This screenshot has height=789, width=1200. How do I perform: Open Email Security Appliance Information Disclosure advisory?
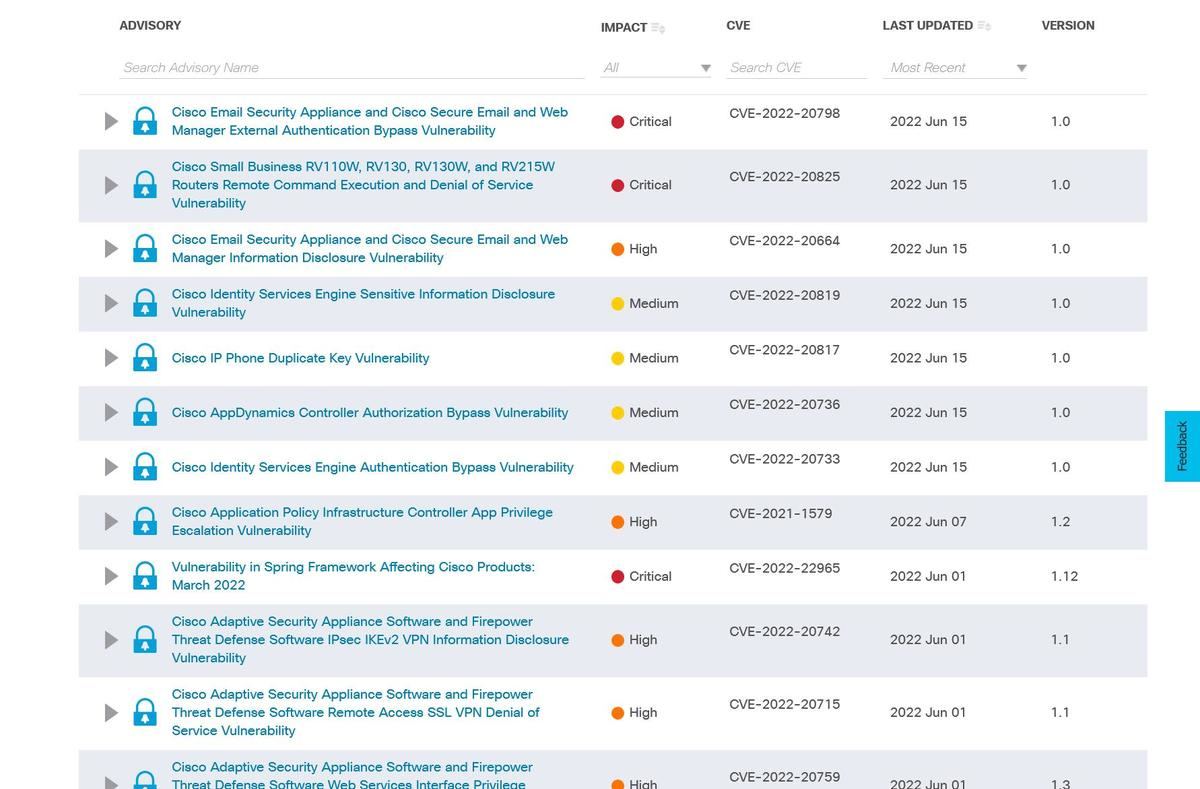[x=370, y=249]
